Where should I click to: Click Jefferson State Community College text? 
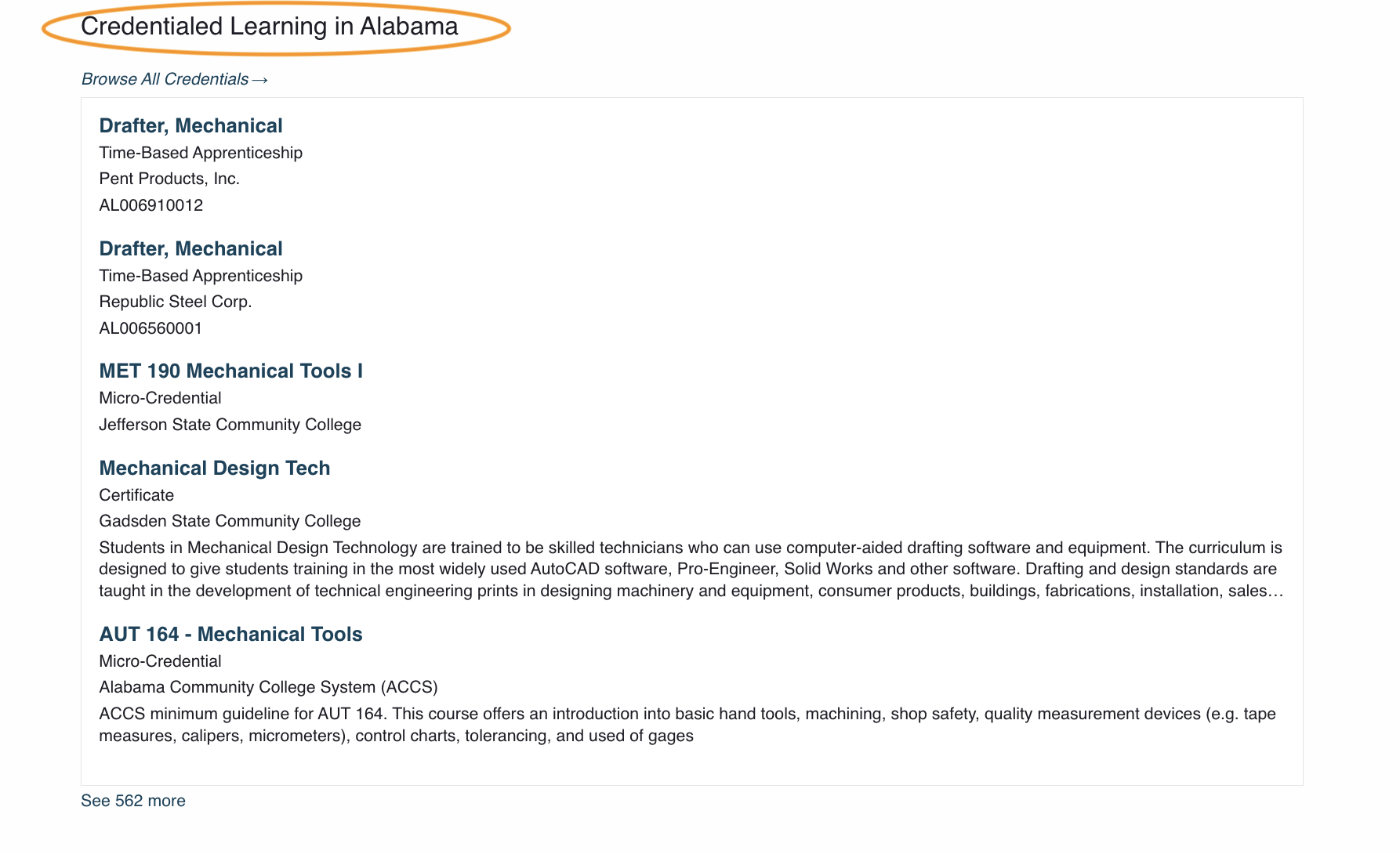coord(230,425)
